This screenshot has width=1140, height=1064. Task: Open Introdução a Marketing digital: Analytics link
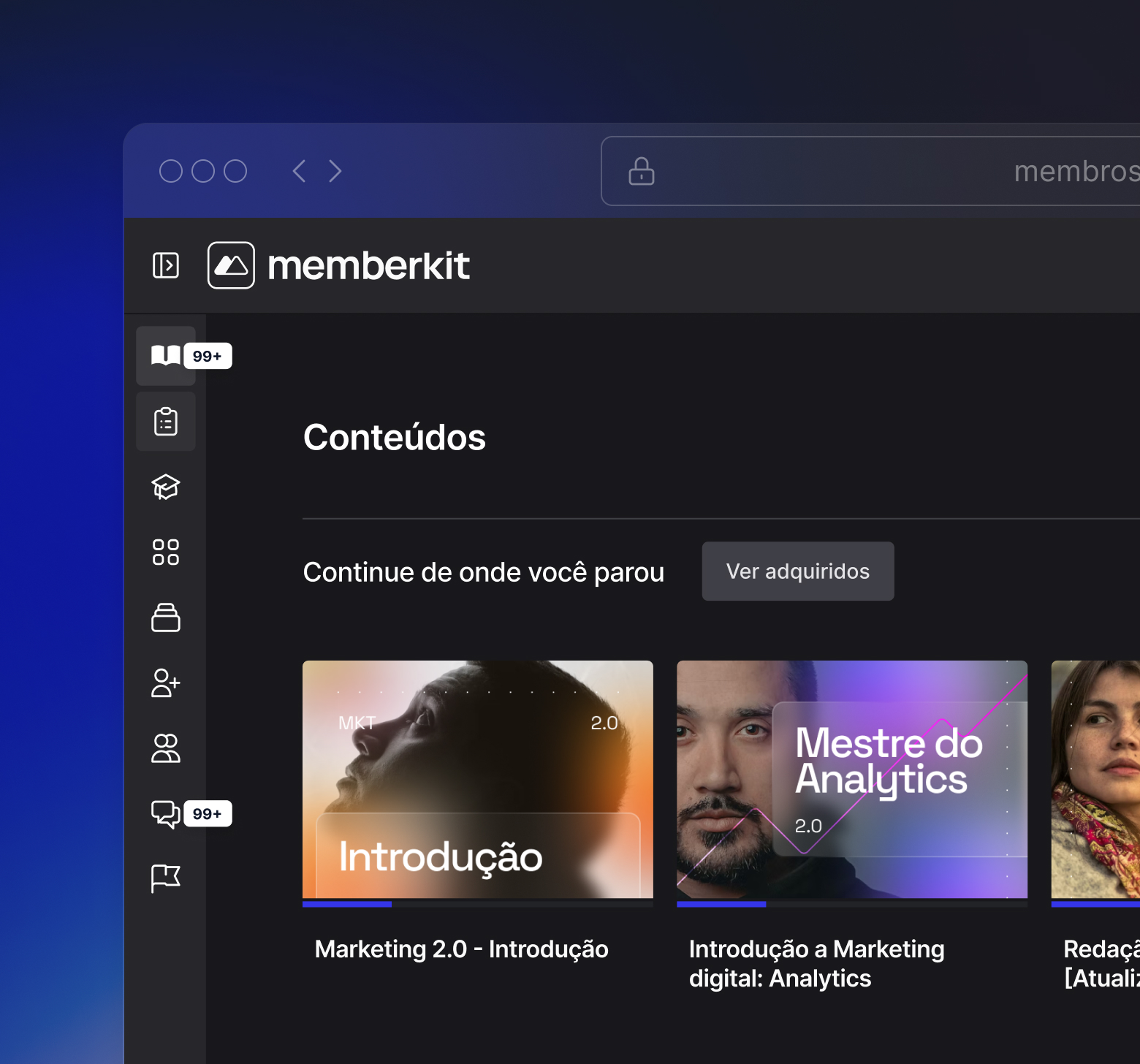[x=816, y=963]
